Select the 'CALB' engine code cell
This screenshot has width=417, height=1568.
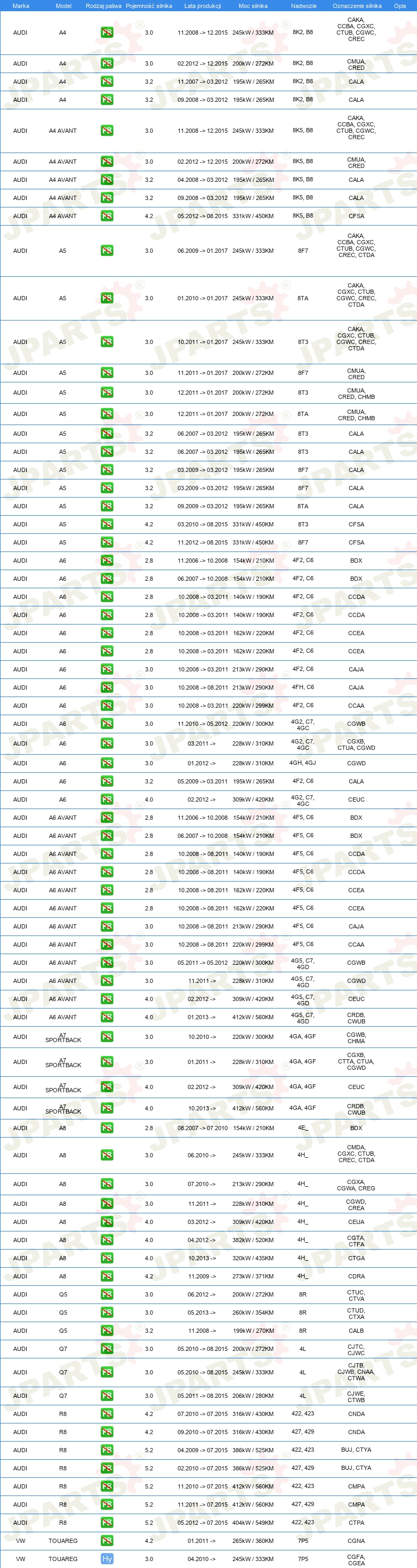(x=356, y=1331)
